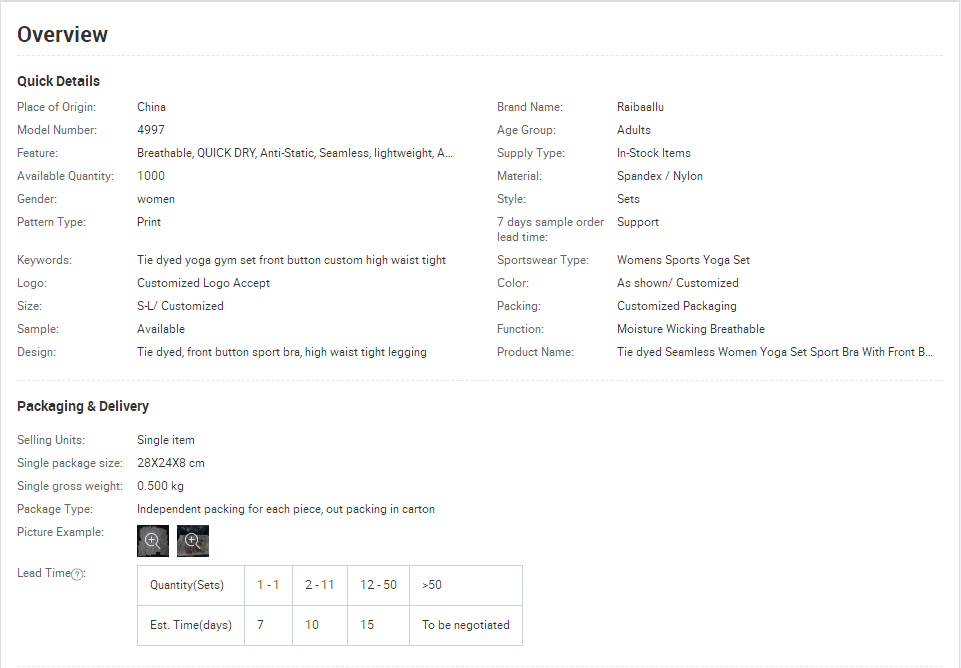
Task: Select the Supply Type value In-Stock Items
Action: 654,153
